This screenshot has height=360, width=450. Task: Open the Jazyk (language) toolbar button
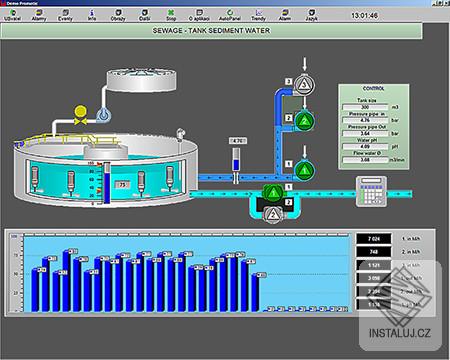pyautogui.click(x=311, y=15)
